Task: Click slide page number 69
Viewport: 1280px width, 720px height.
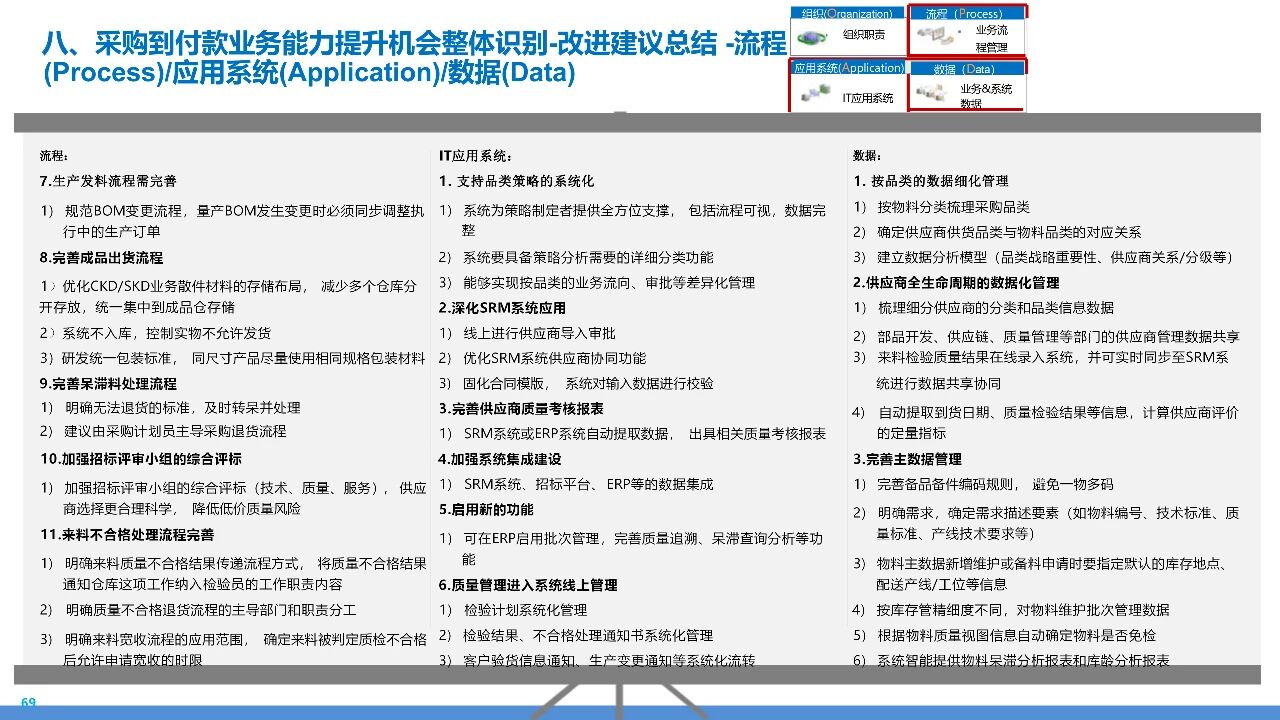Action: (28, 703)
